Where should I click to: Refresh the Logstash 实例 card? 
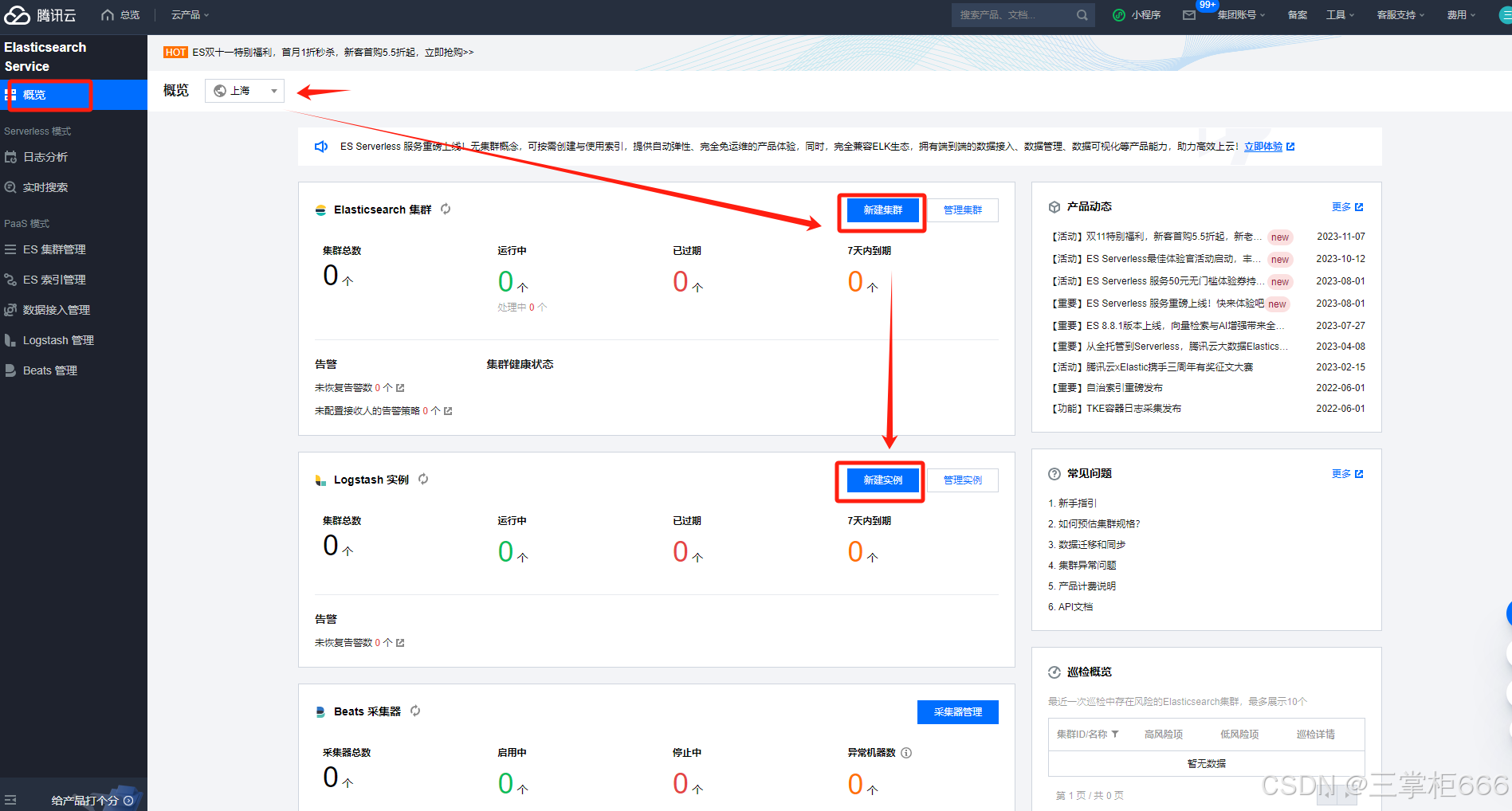tap(423, 479)
